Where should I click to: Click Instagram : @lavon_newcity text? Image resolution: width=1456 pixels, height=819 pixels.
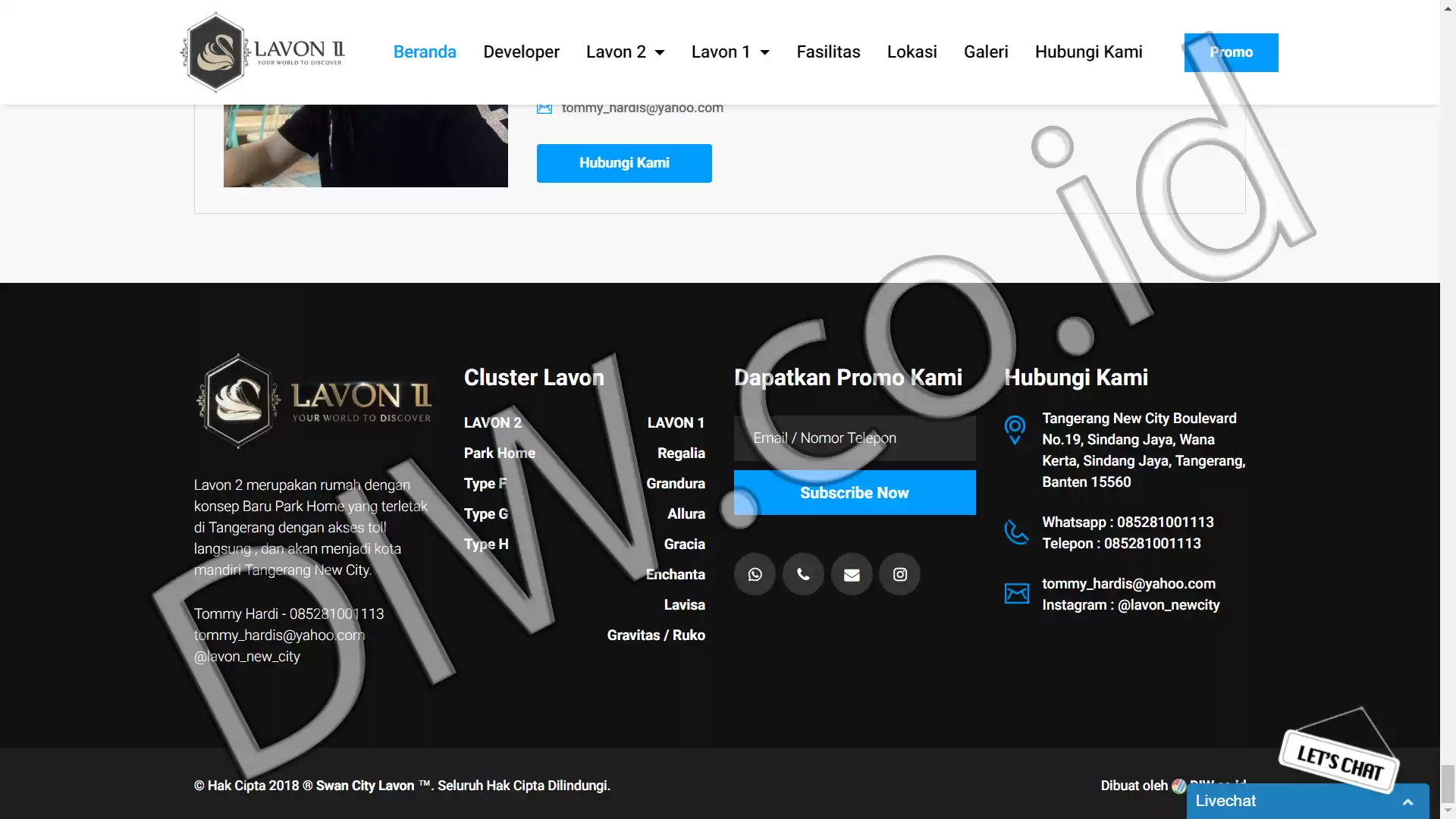[x=1131, y=604]
